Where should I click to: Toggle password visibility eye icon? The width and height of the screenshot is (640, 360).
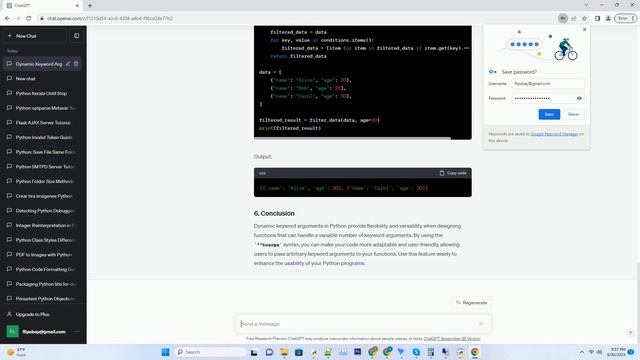[579, 98]
